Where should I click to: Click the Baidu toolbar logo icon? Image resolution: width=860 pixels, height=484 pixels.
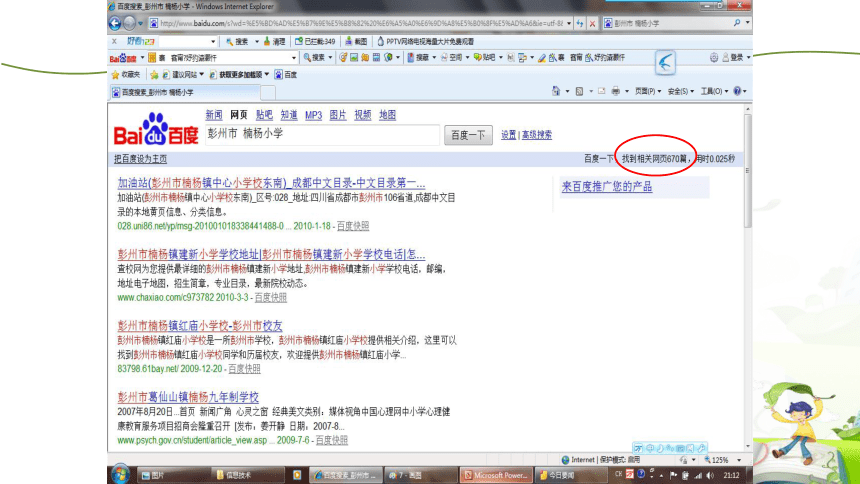(x=123, y=58)
